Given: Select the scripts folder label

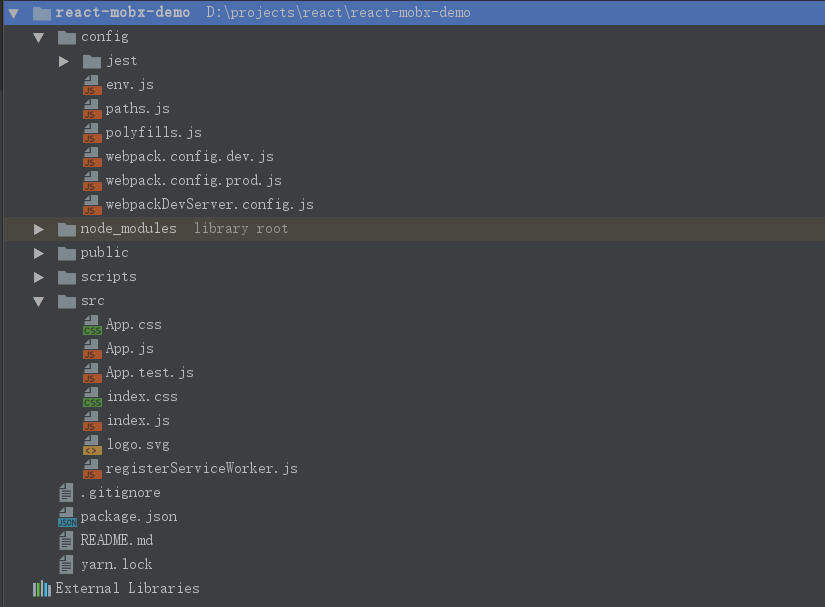Looking at the screenshot, I should [108, 277].
